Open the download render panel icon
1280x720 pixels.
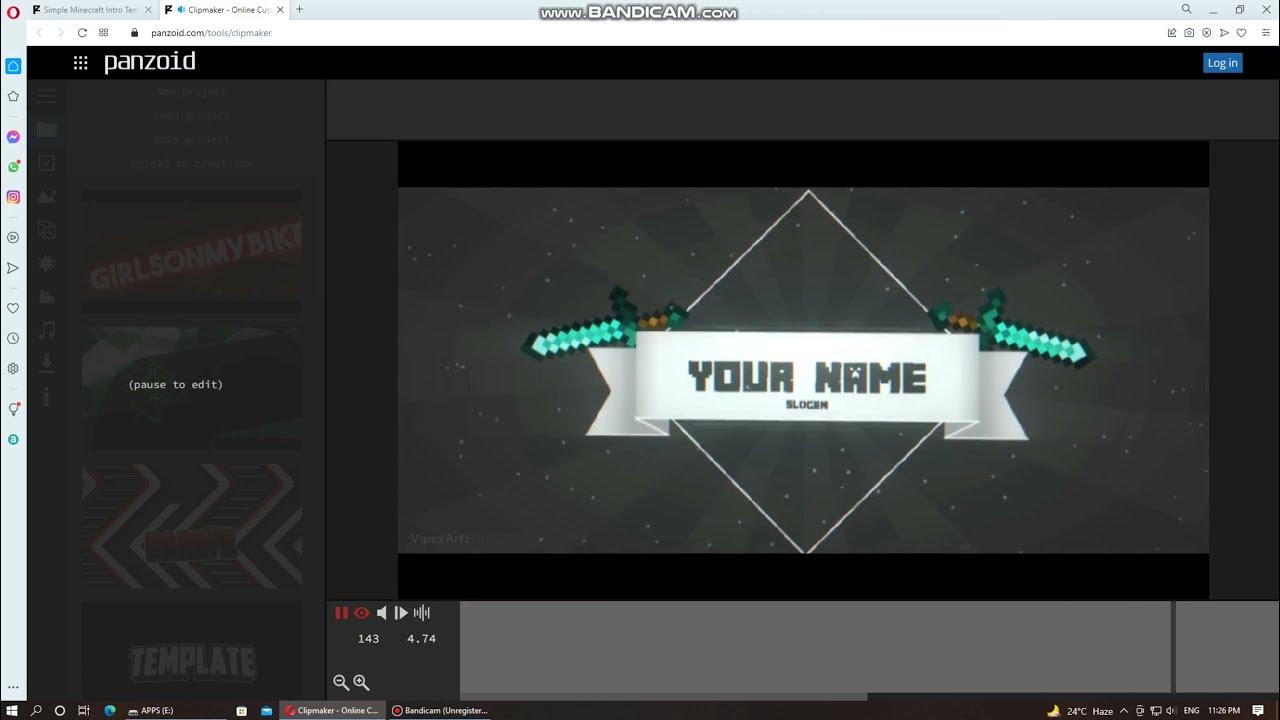tap(46, 363)
